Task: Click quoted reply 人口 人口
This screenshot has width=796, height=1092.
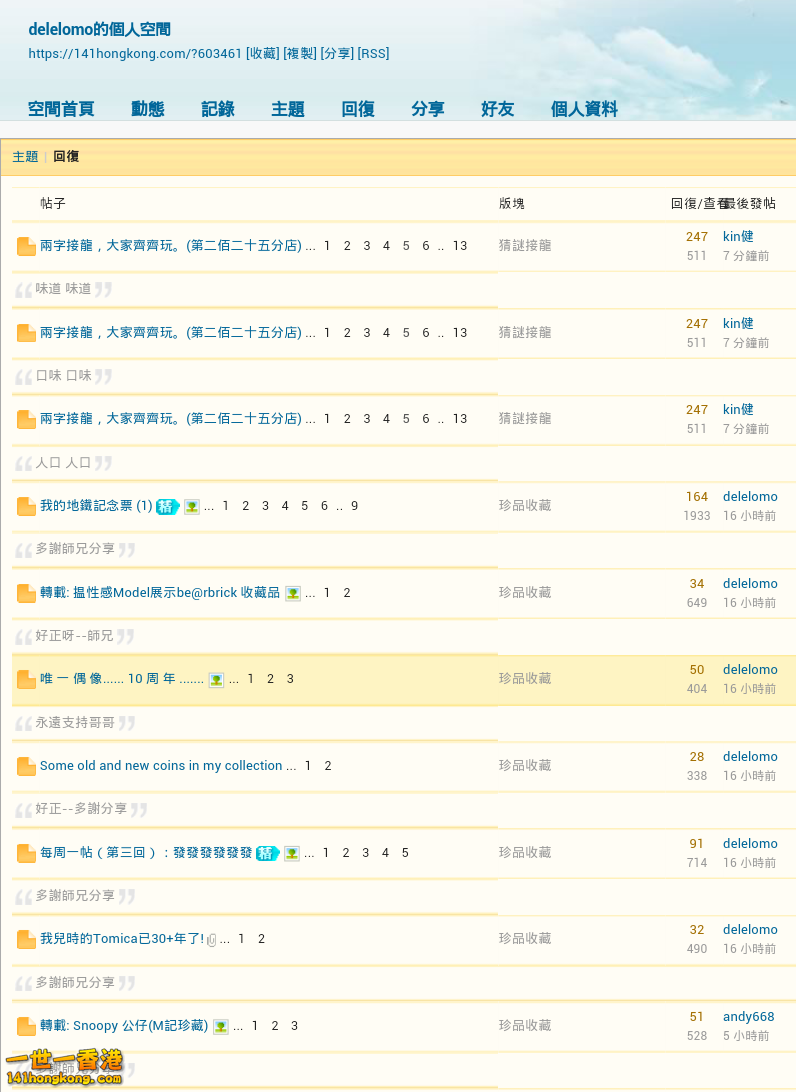Action: tap(63, 463)
